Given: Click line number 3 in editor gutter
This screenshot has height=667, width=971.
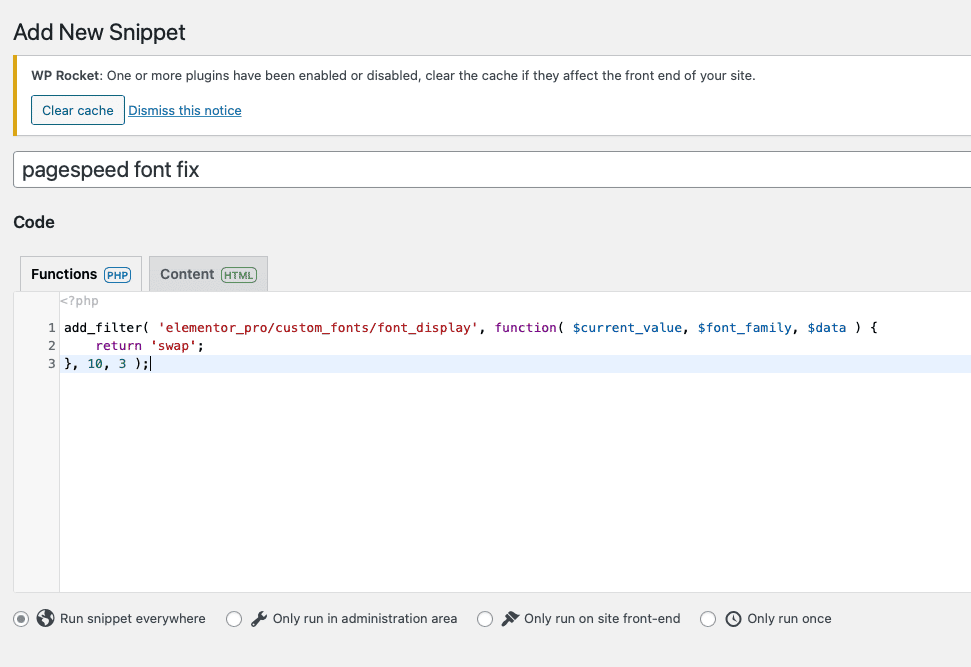Looking at the screenshot, I should tap(52, 364).
